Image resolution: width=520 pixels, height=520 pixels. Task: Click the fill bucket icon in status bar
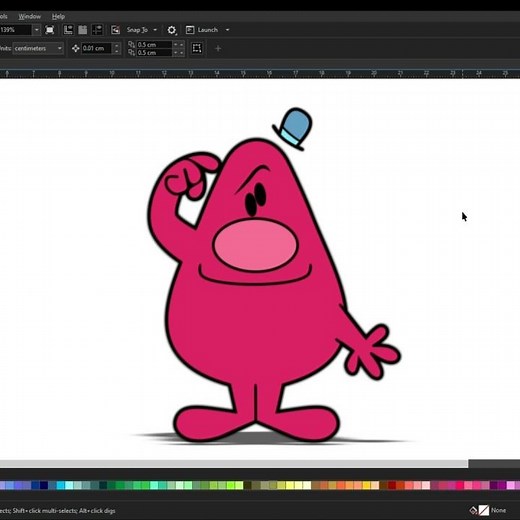[x=473, y=510]
